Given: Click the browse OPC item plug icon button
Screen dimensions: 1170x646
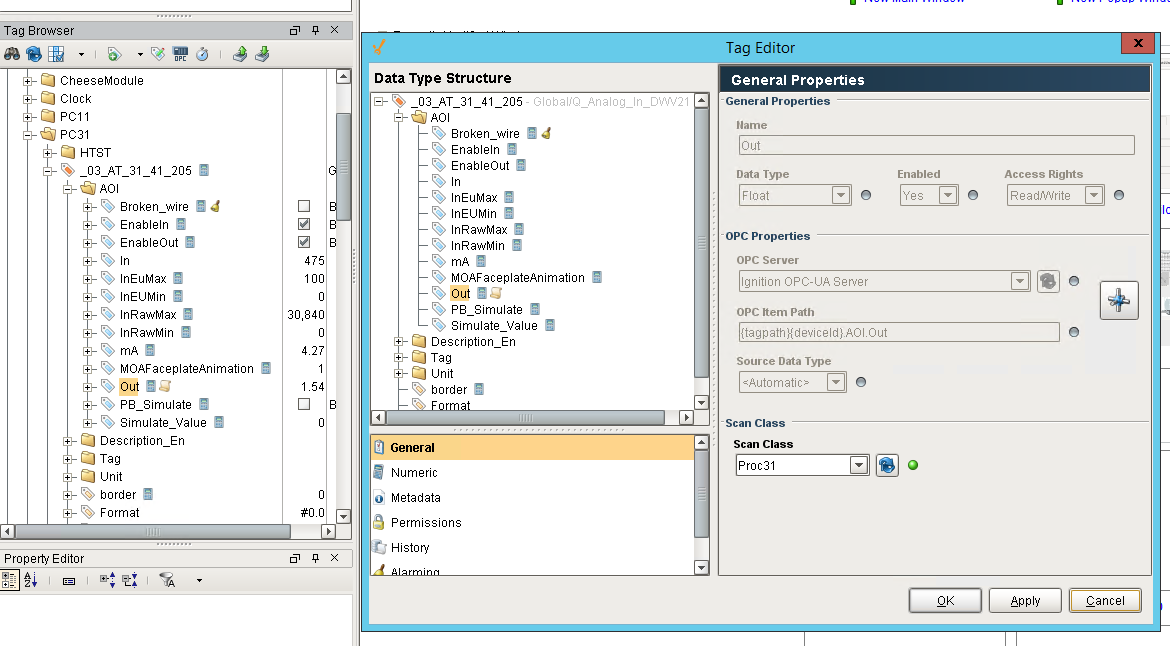Looking at the screenshot, I should tap(1119, 300).
